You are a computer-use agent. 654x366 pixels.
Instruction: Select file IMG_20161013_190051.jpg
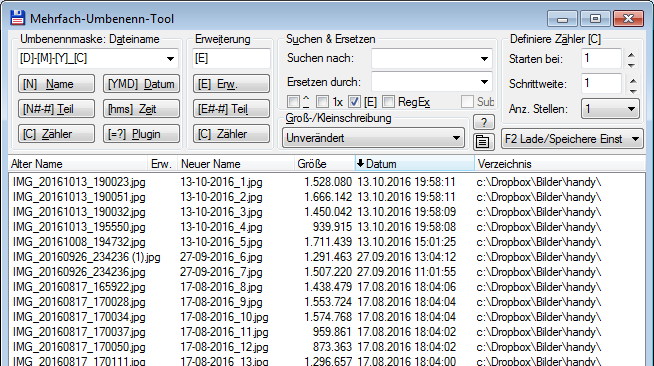79,197
